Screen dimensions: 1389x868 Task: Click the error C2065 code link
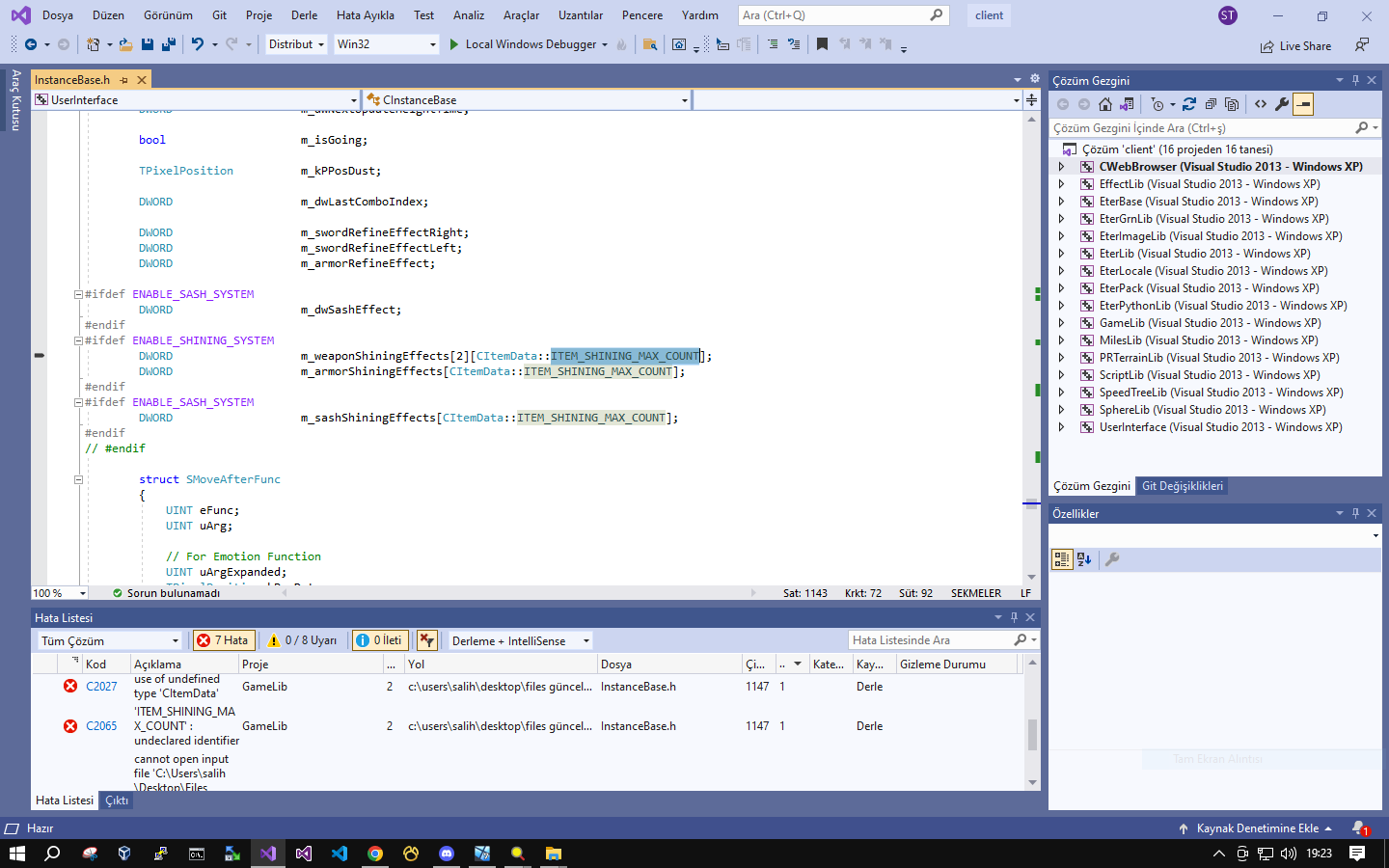click(101, 726)
